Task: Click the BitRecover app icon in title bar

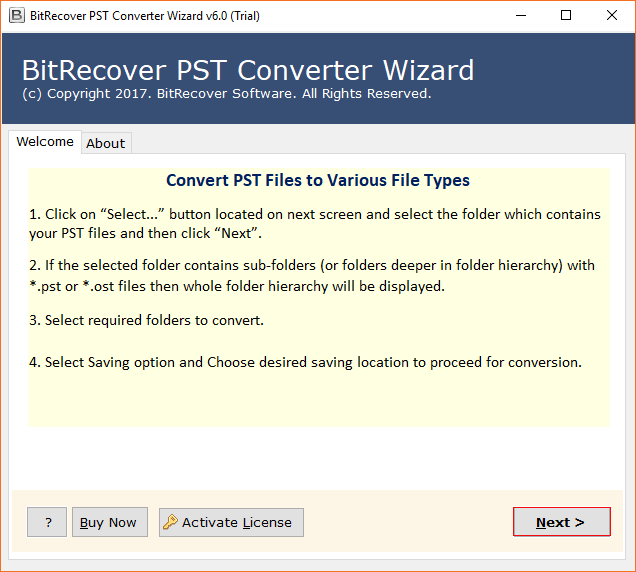Action: 15,15
